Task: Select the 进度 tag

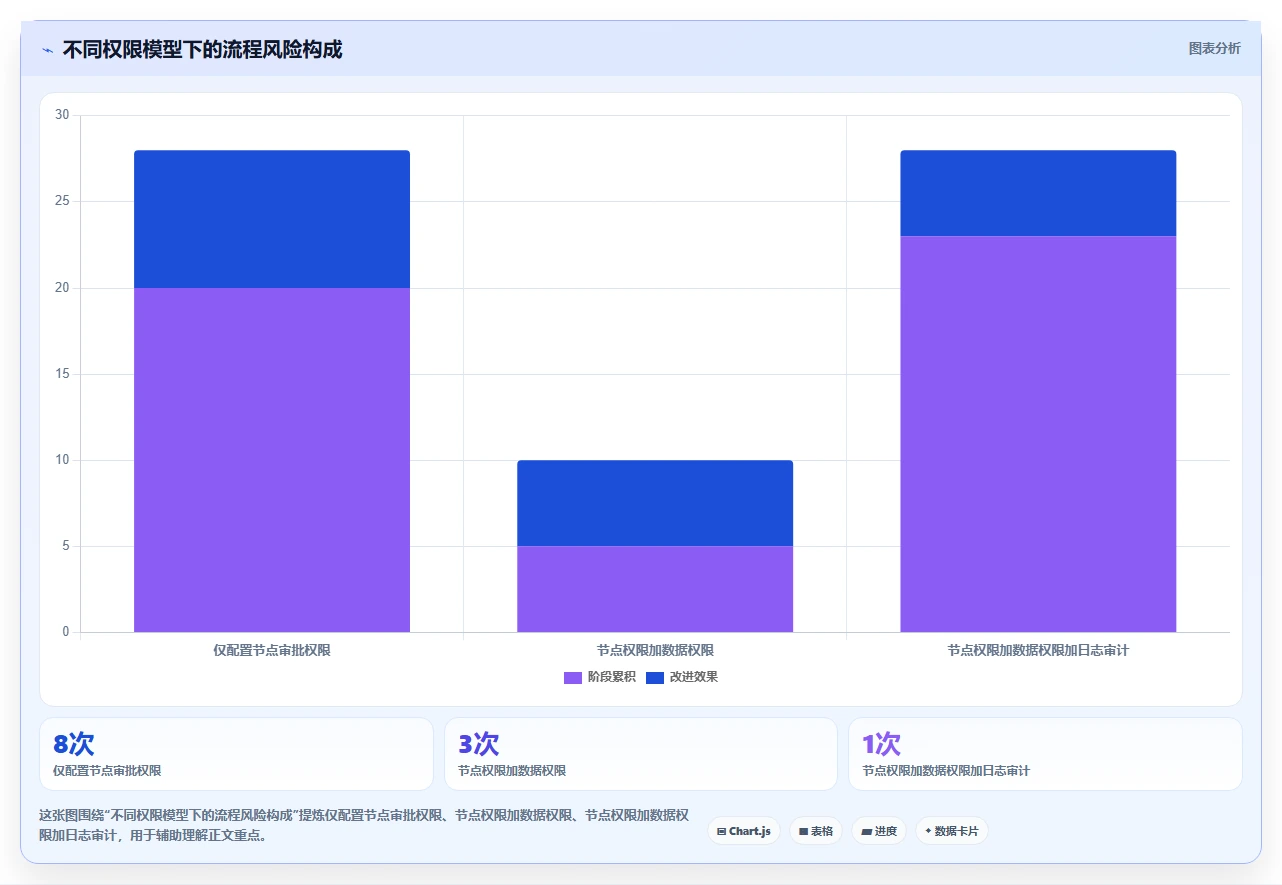Action: click(879, 831)
